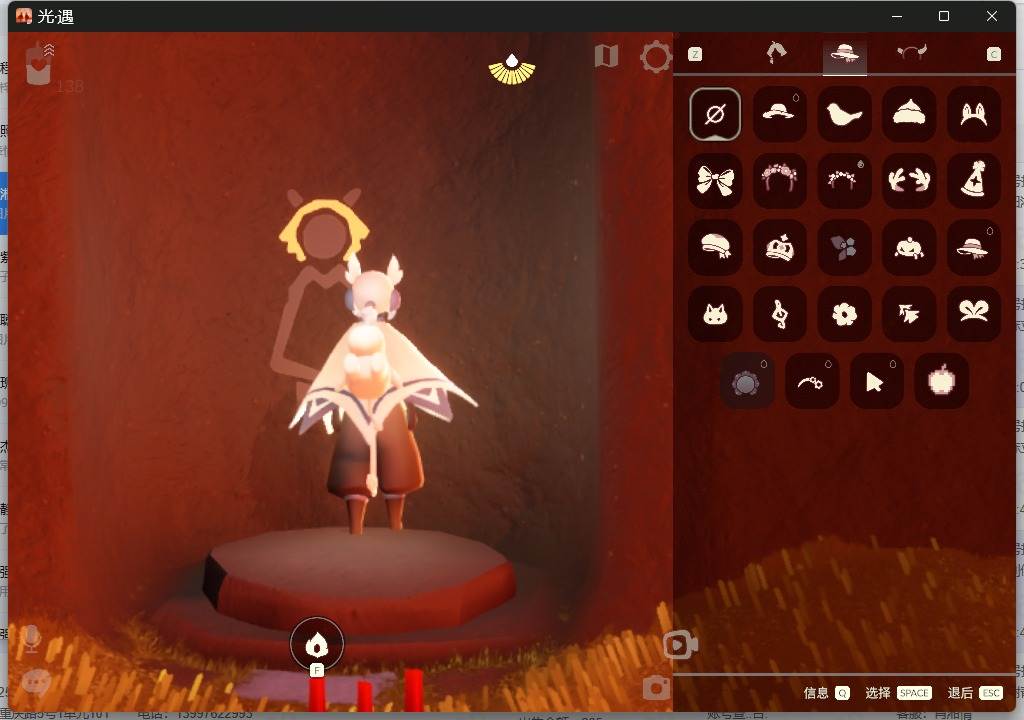1024x720 pixels.
Task: Select the dark round wreath accessory
Action: click(x=747, y=381)
